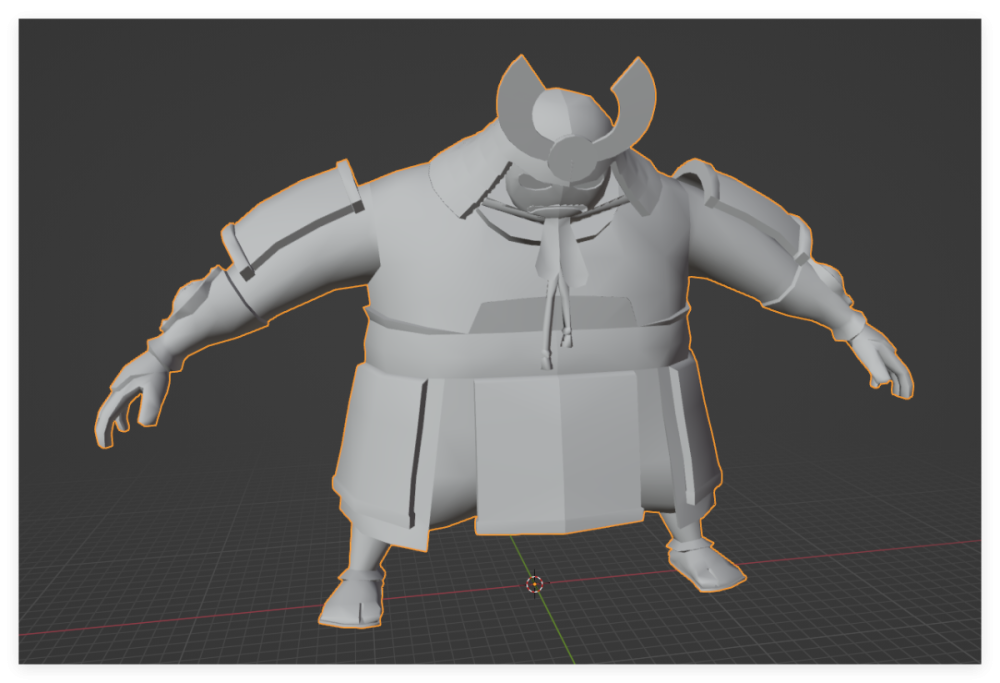Click the 3D cursor at grid origin
1000x683 pixels.
pos(534,584)
